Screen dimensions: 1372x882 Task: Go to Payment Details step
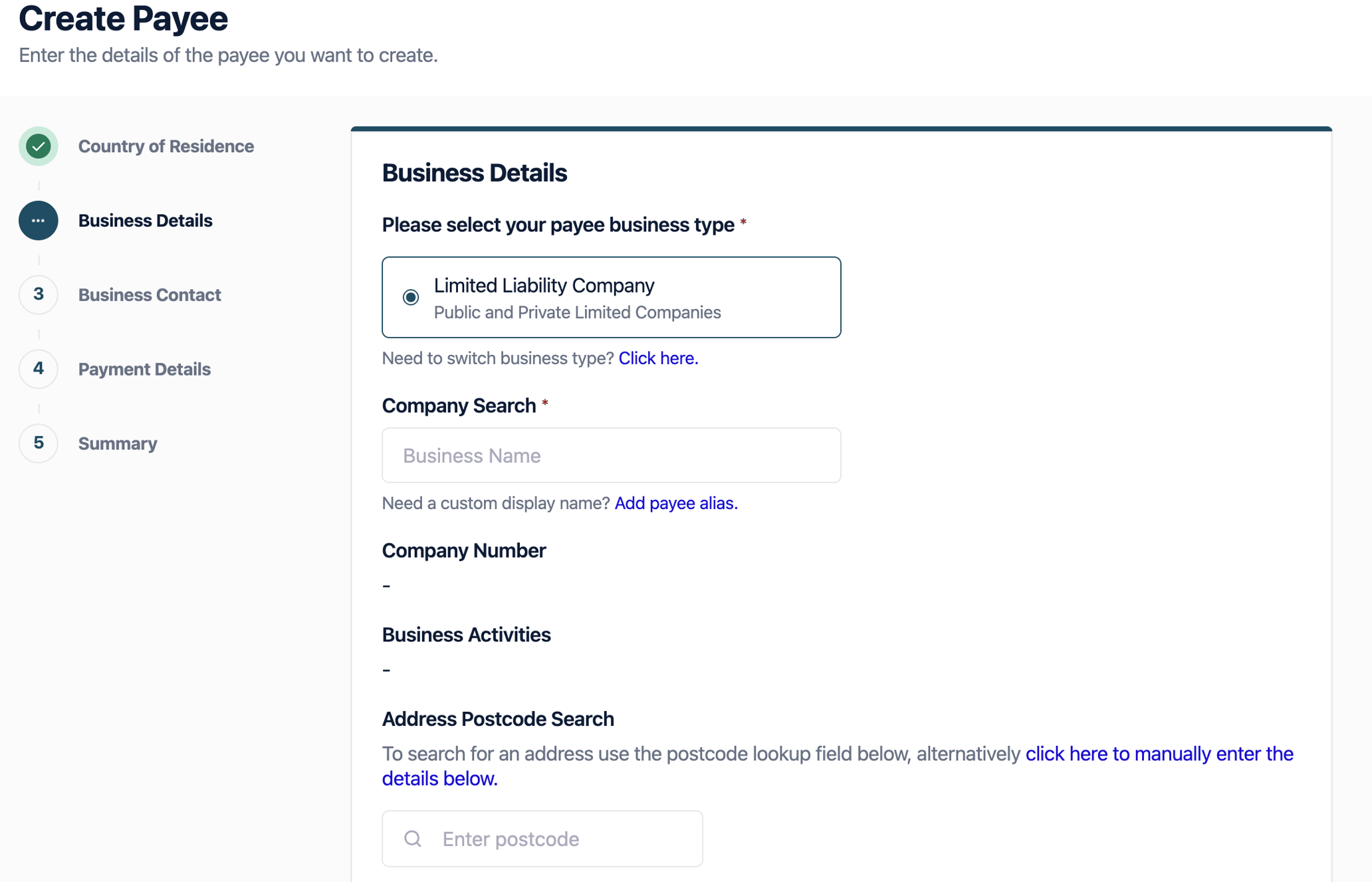[144, 370]
